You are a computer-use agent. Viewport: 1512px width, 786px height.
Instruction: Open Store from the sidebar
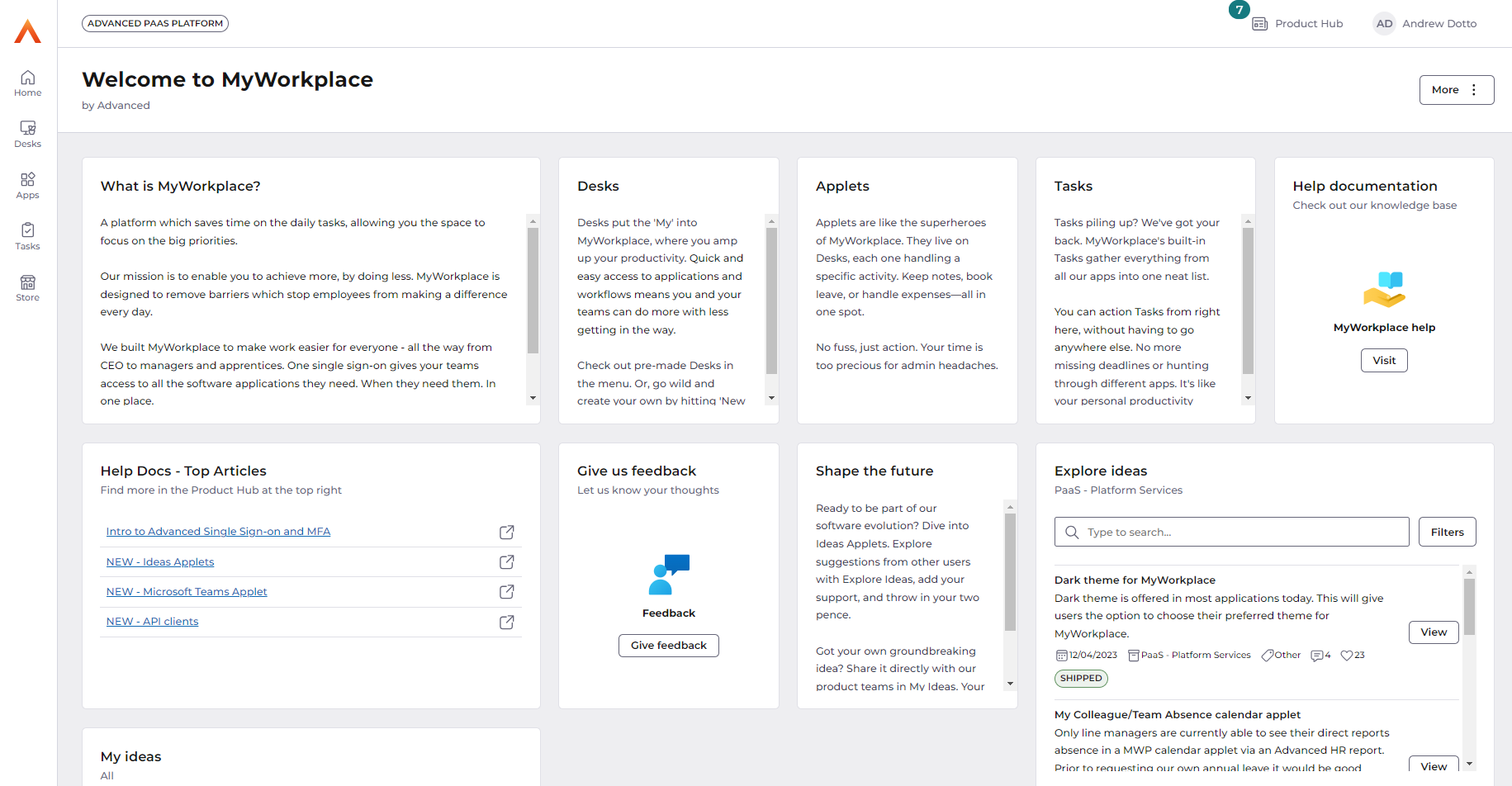click(x=27, y=288)
